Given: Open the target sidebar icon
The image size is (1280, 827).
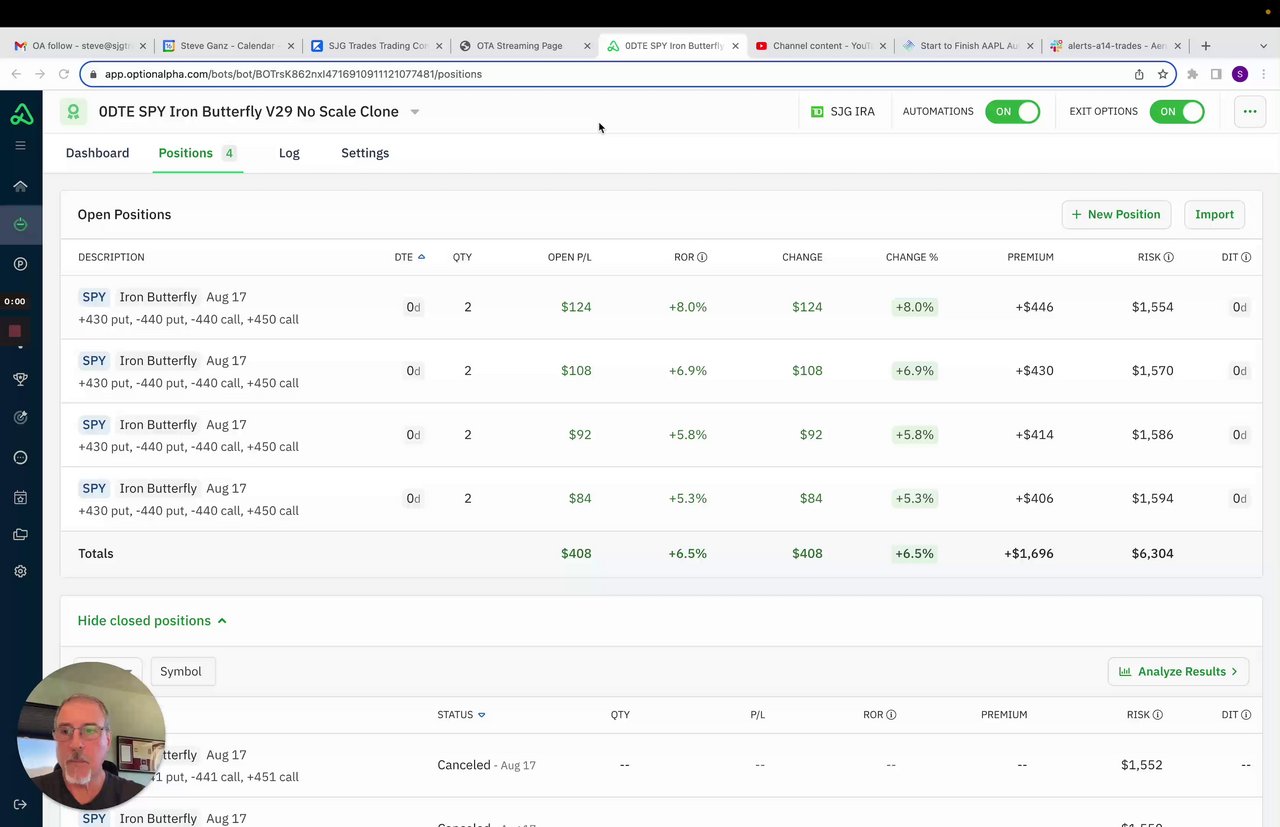Looking at the screenshot, I should (x=20, y=418).
